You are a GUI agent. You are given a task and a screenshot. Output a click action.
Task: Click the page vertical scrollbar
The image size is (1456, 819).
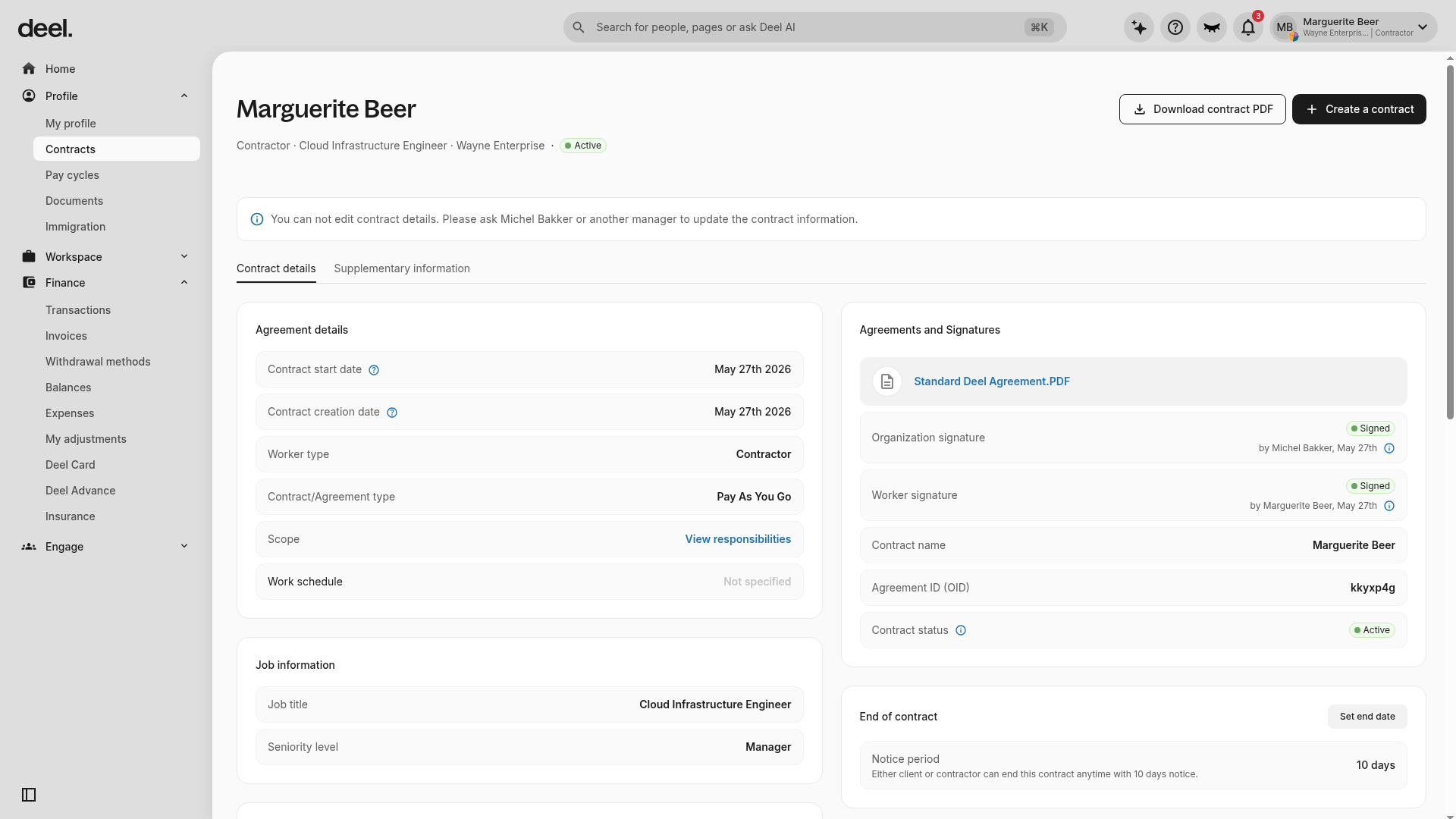point(1450,243)
